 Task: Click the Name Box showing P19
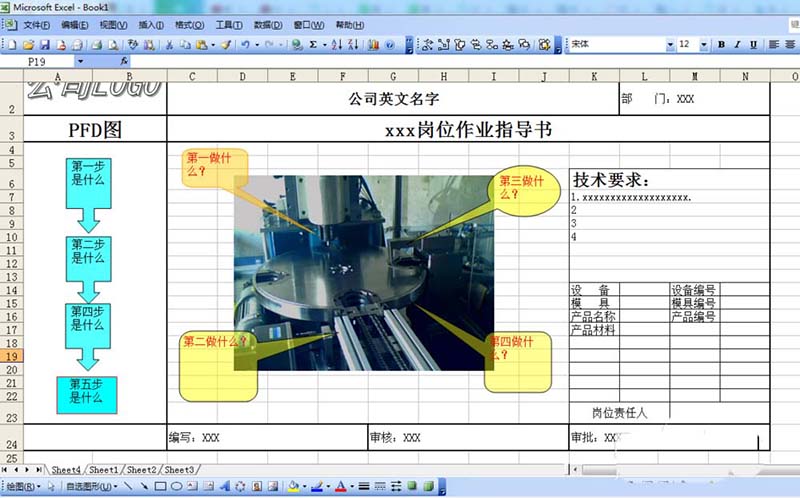tap(40, 61)
